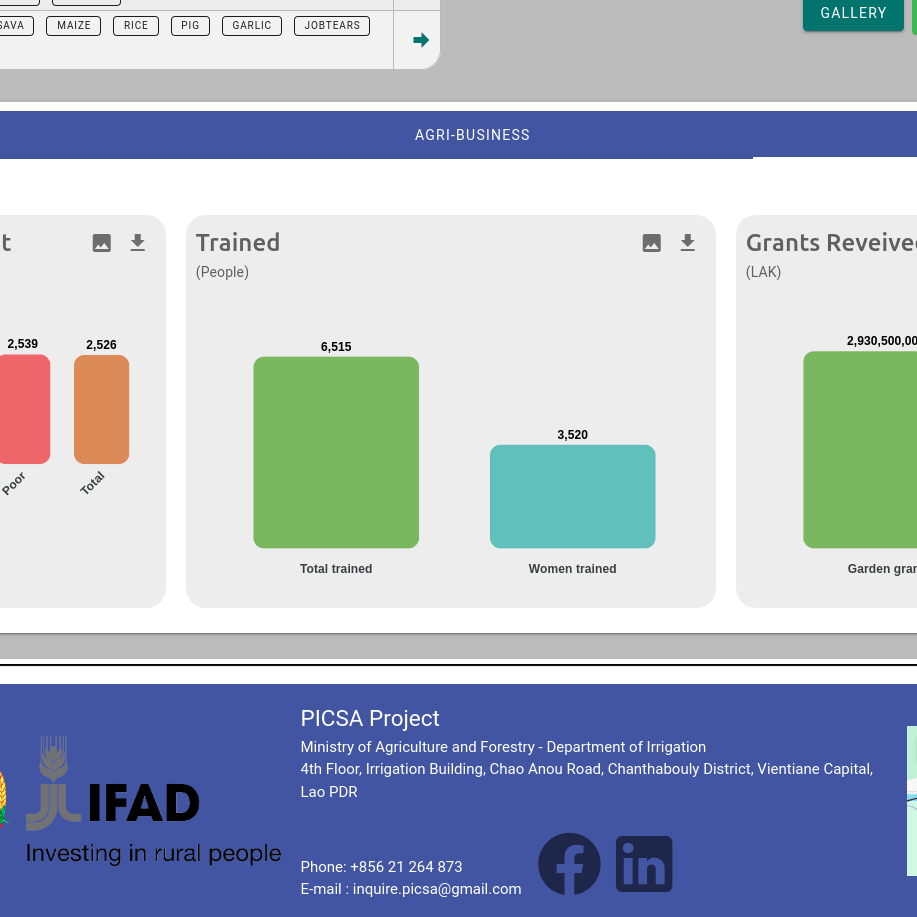Click the phone number +856 21 264 873
This screenshot has width=917, height=917.
406,867
